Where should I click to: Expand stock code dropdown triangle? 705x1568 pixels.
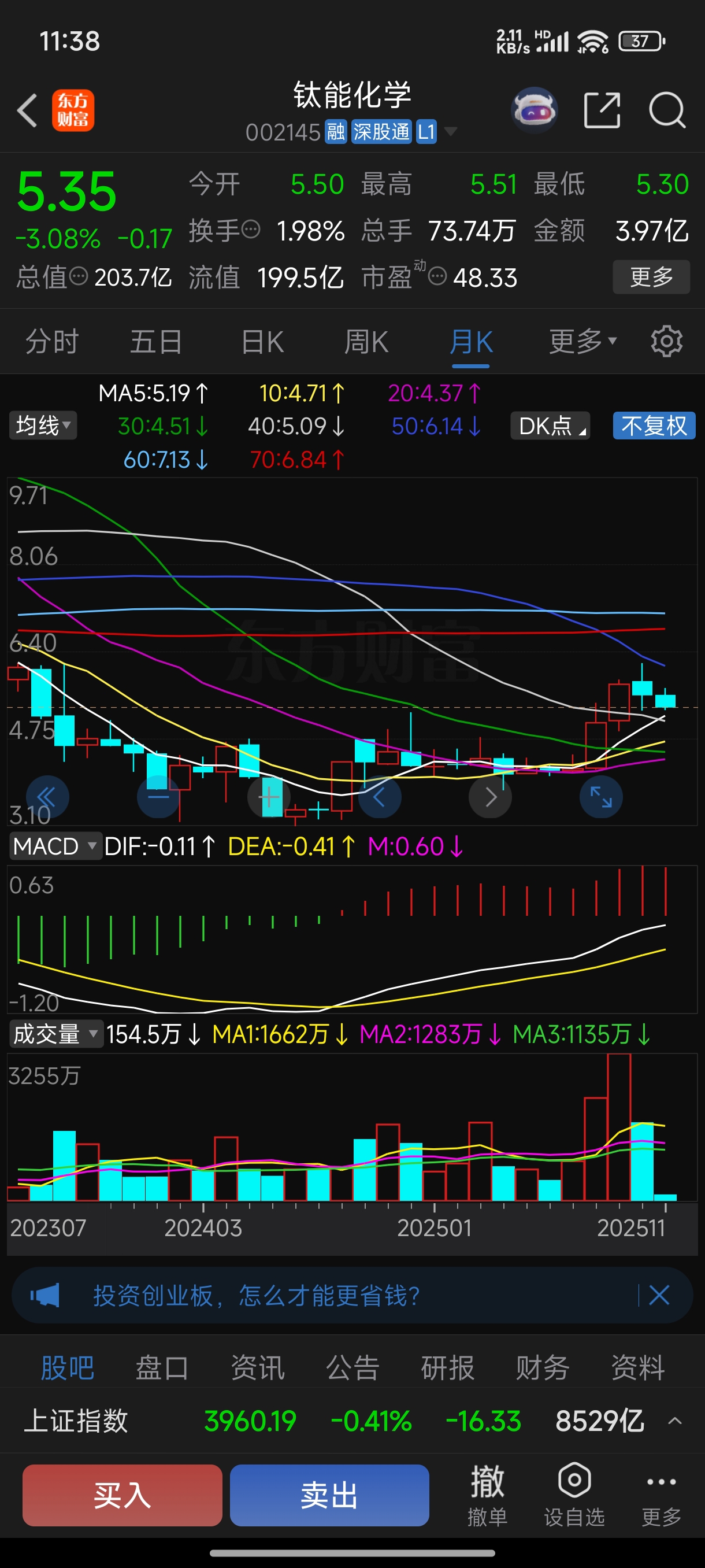pyautogui.click(x=450, y=131)
